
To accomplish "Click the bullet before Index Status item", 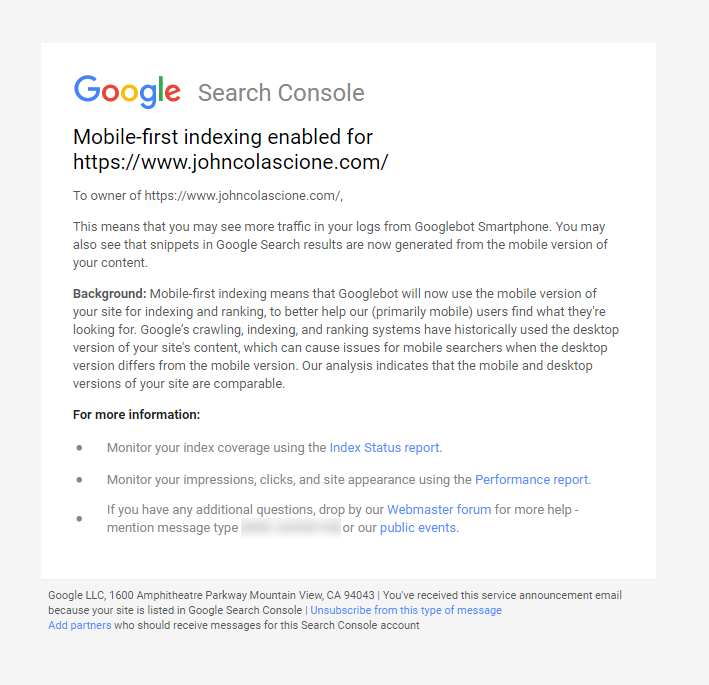I will (x=80, y=448).
